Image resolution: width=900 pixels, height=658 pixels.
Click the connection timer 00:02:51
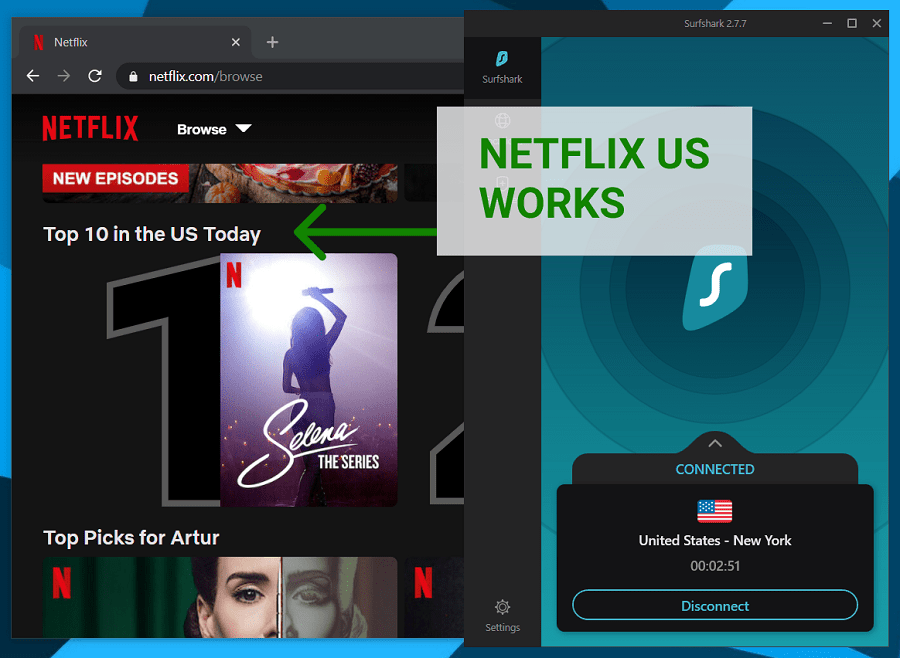715,566
